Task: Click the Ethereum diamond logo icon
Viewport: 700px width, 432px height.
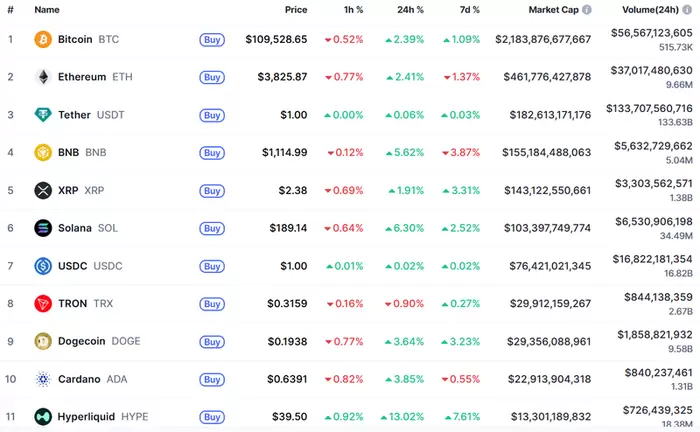Action: (43, 77)
